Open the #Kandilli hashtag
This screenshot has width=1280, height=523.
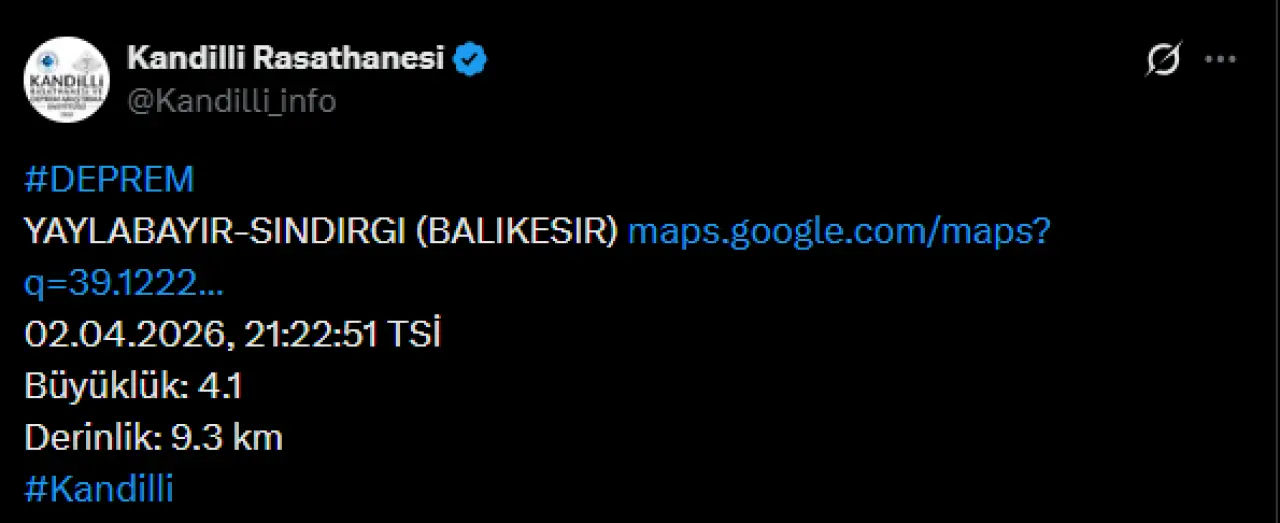(x=99, y=489)
